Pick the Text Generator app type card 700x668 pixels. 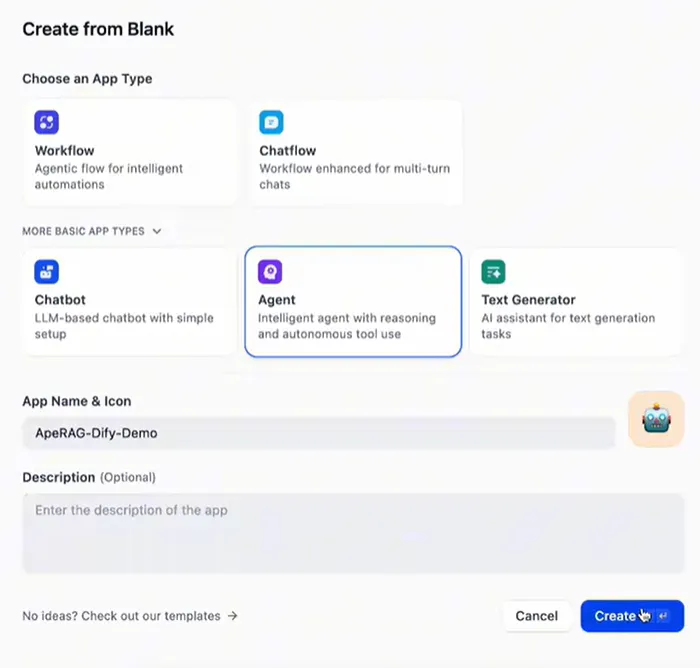576,302
